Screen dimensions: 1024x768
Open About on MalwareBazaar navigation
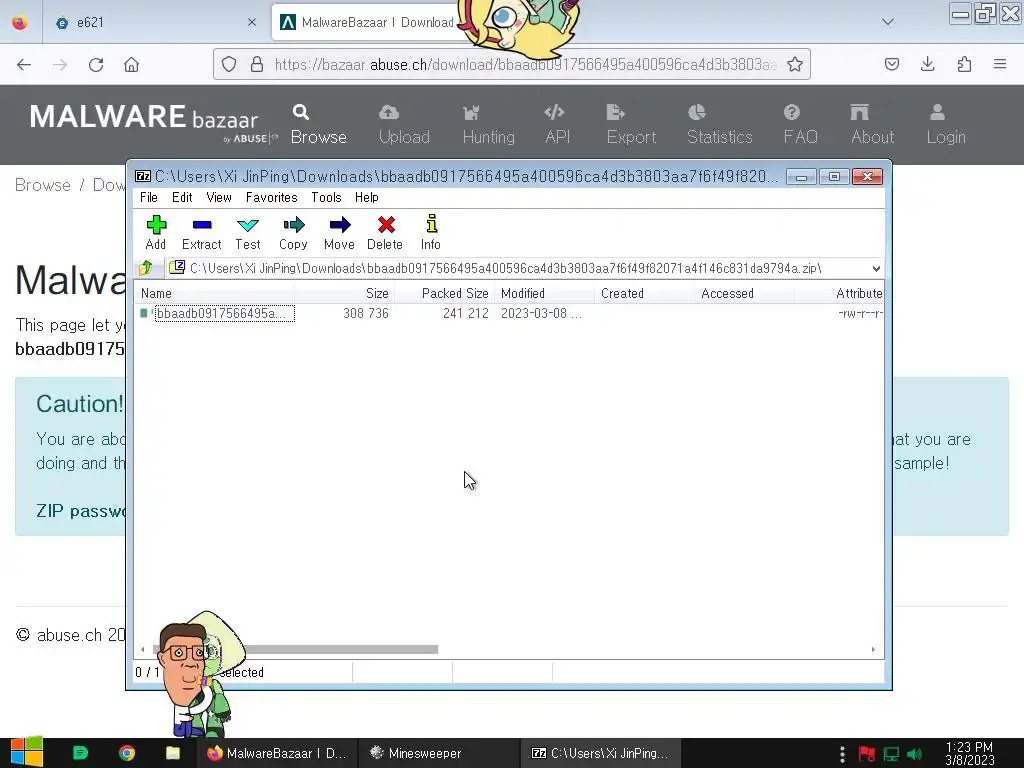click(x=872, y=125)
